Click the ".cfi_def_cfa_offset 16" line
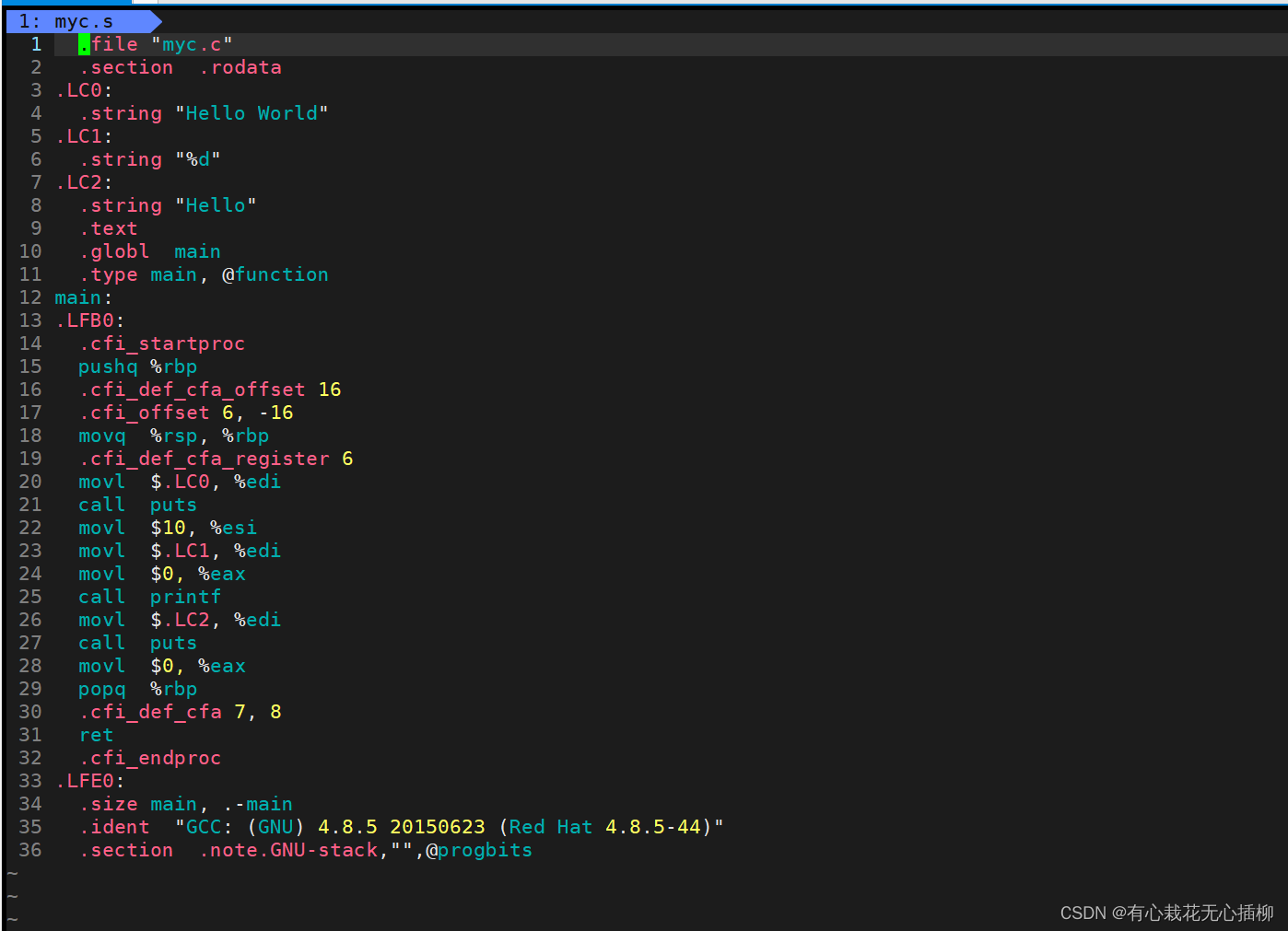This screenshot has width=1288, height=931. (210, 390)
